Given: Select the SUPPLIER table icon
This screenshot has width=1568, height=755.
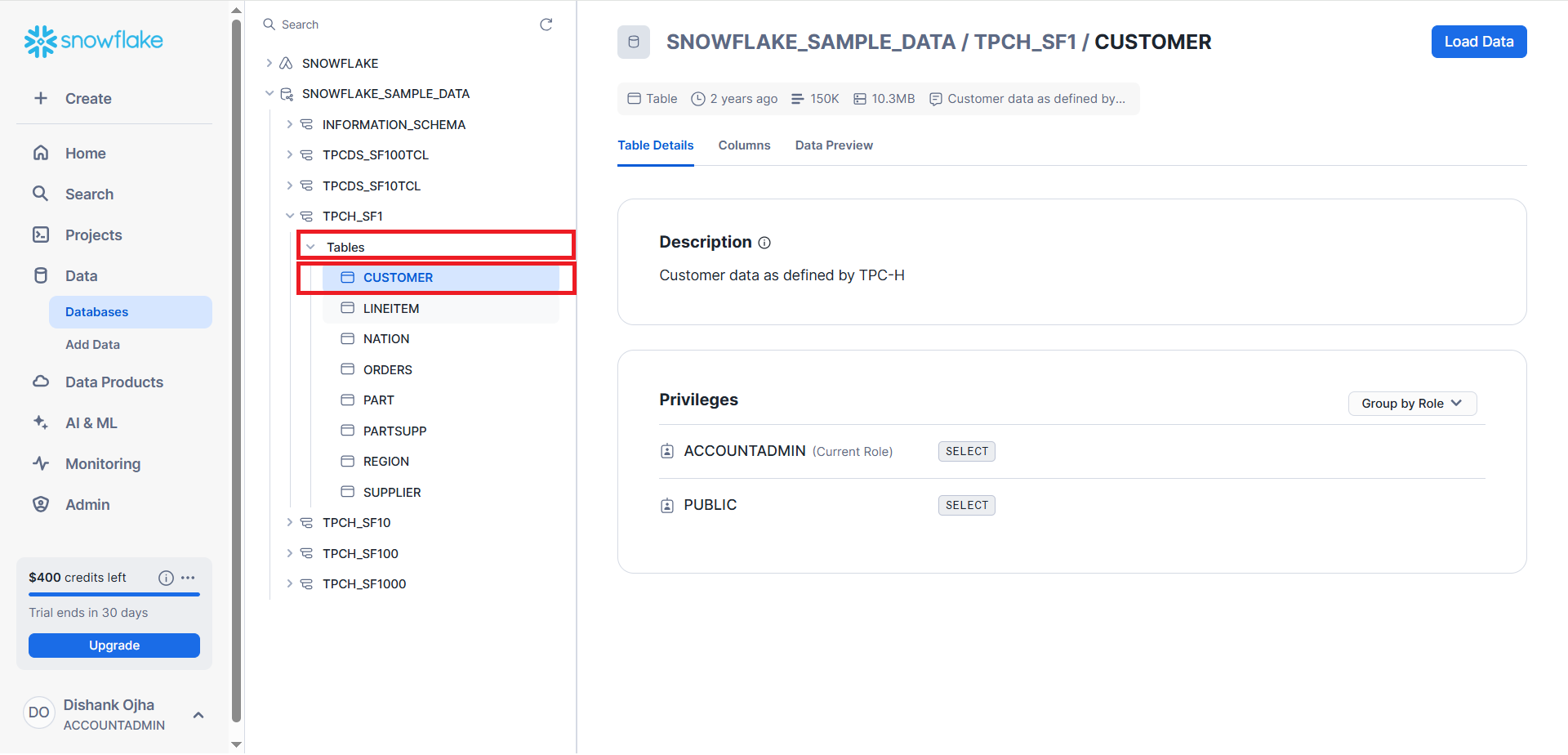Looking at the screenshot, I should pos(347,492).
